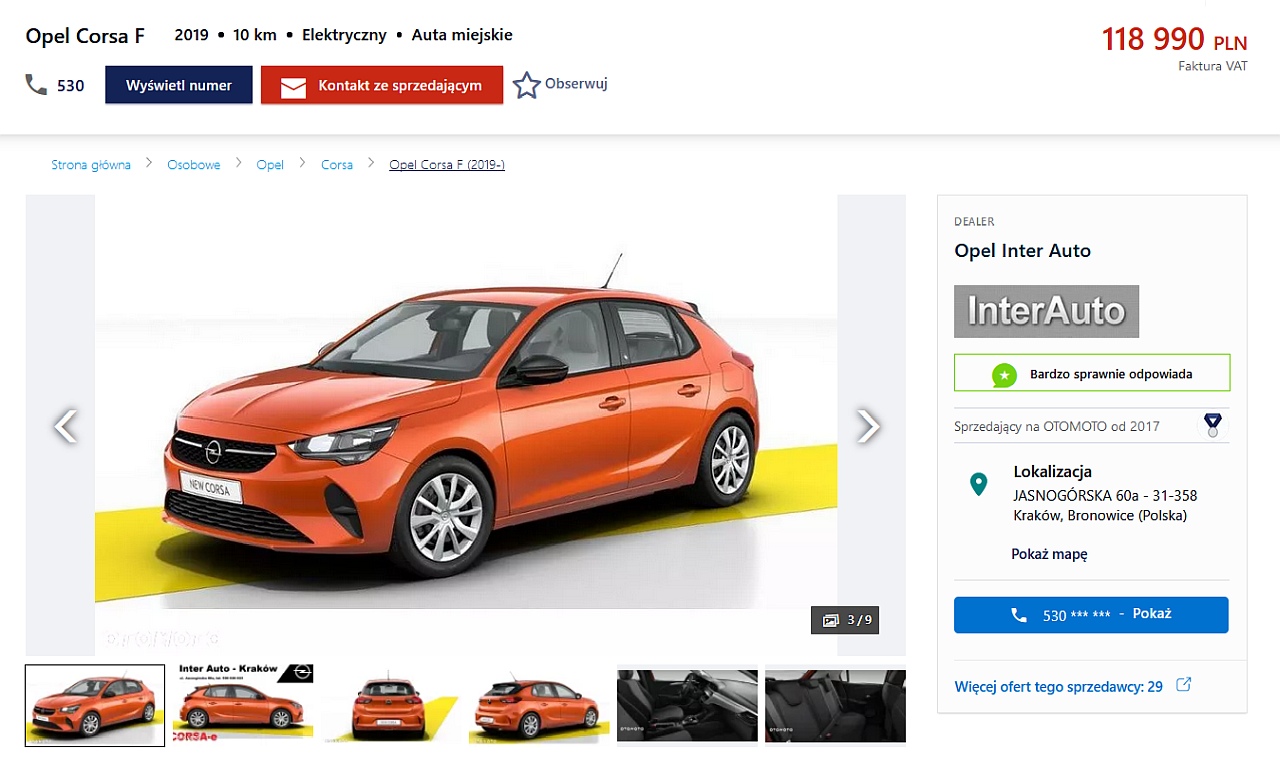1280x769 pixels.
Task: Click the Elektryczny fuel label
Action: tap(344, 35)
